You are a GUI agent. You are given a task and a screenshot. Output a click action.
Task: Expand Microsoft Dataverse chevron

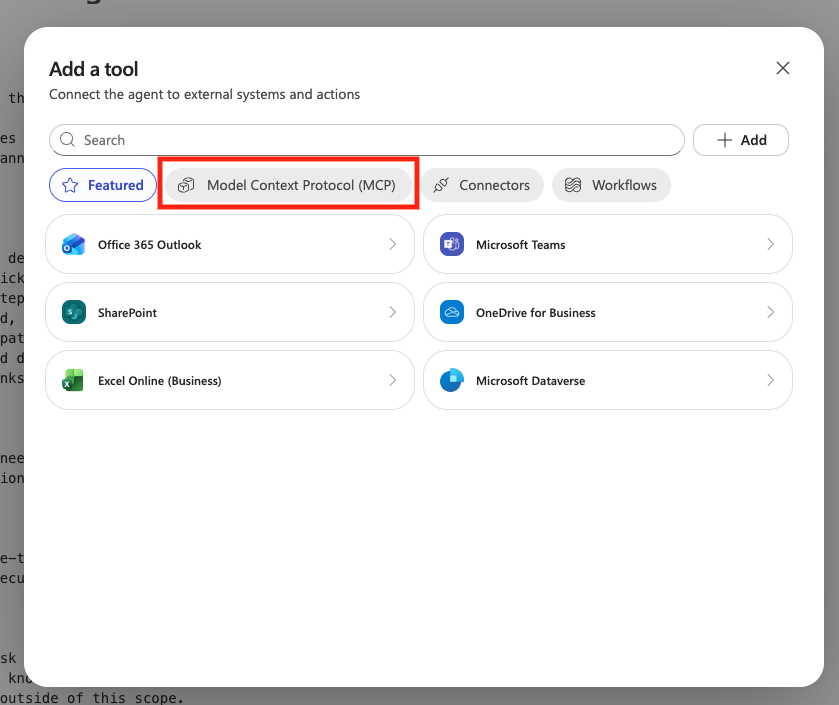(771, 380)
